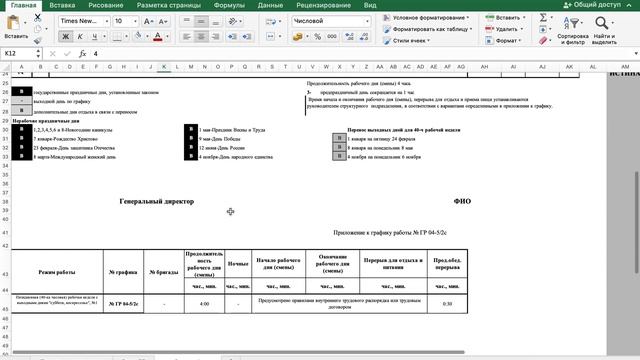Expand the formula bar arrow
This screenshot has height=360, width=640.
pos(636,53)
